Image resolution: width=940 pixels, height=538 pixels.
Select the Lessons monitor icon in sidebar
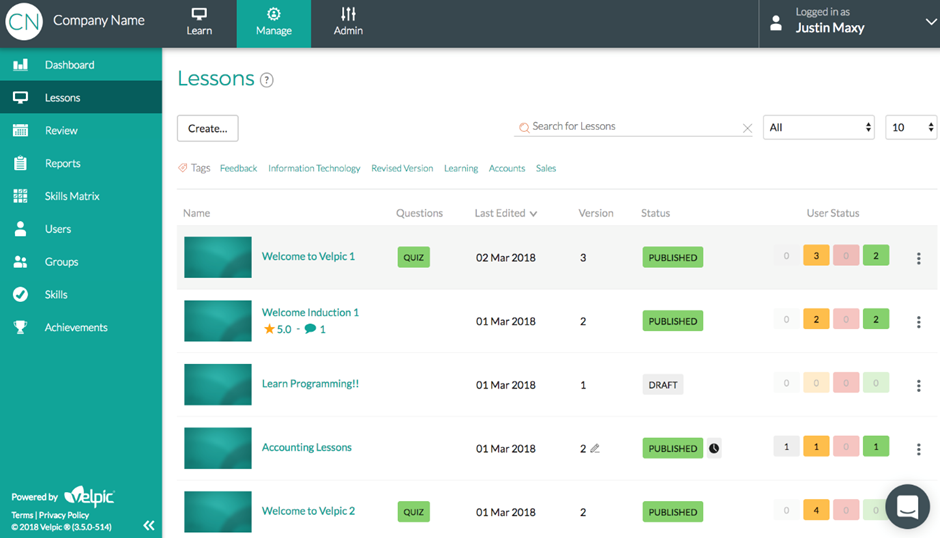click(x=20, y=97)
